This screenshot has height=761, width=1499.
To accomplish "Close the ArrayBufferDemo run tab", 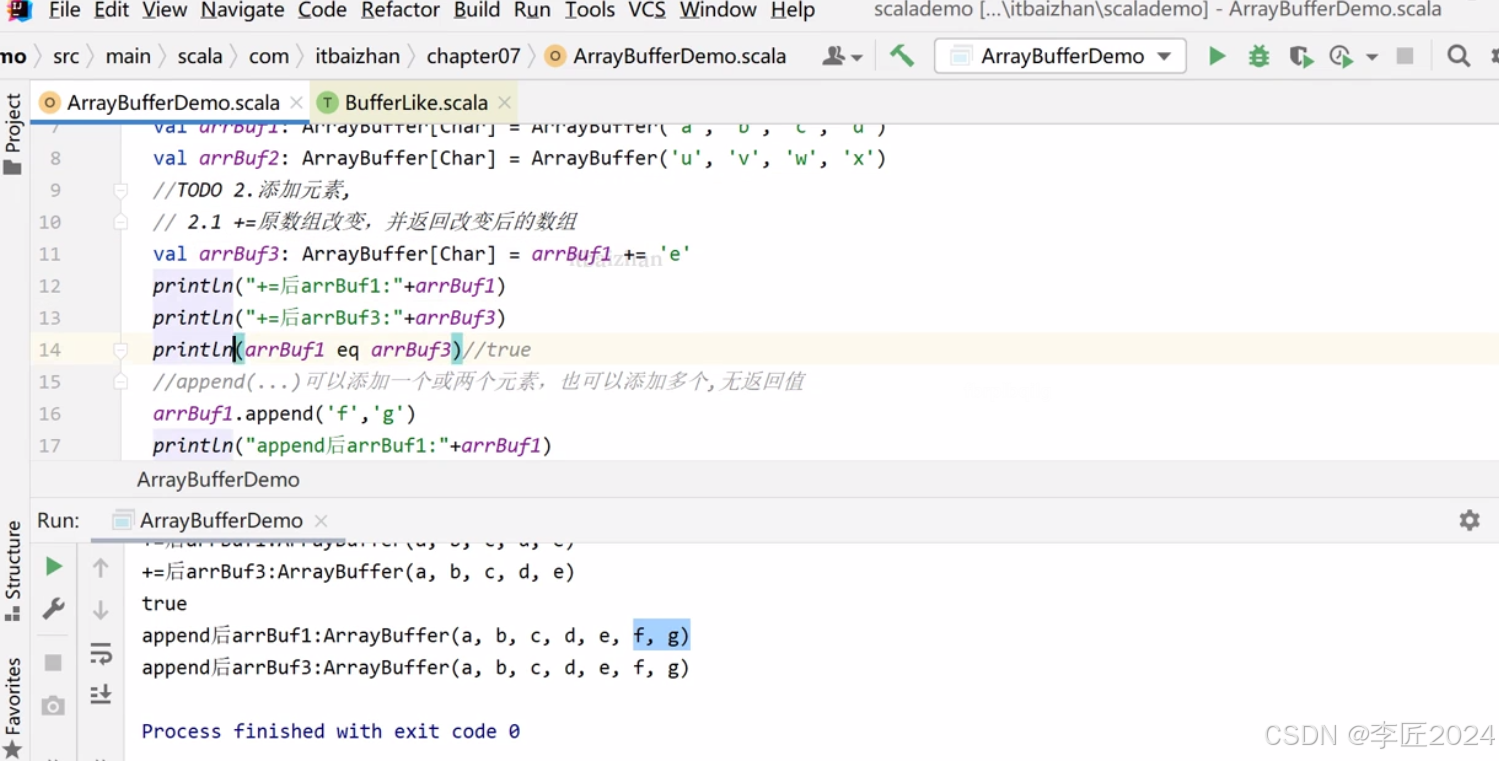I will click(x=320, y=521).
